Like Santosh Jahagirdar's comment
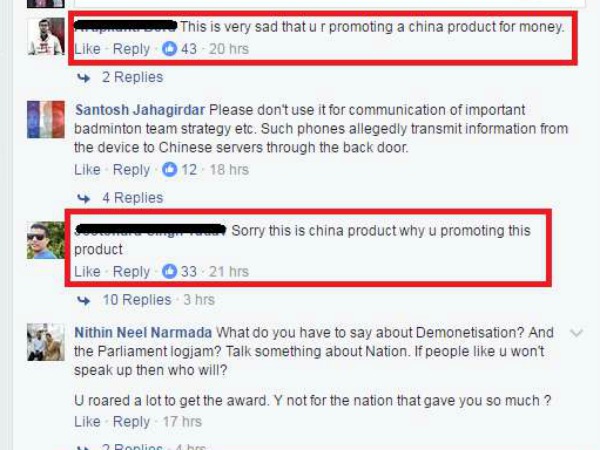600x450 pixels. (x=87, y=170)
